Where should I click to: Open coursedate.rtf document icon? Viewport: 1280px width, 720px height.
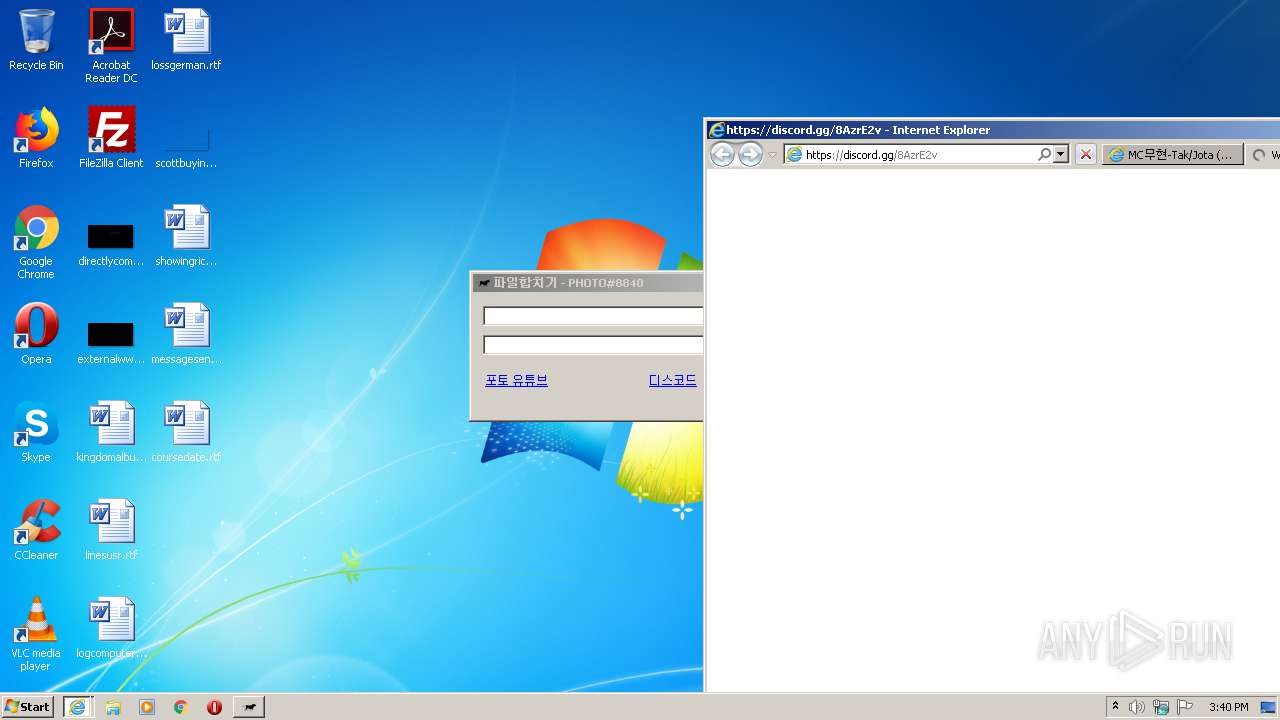[186, 432]
